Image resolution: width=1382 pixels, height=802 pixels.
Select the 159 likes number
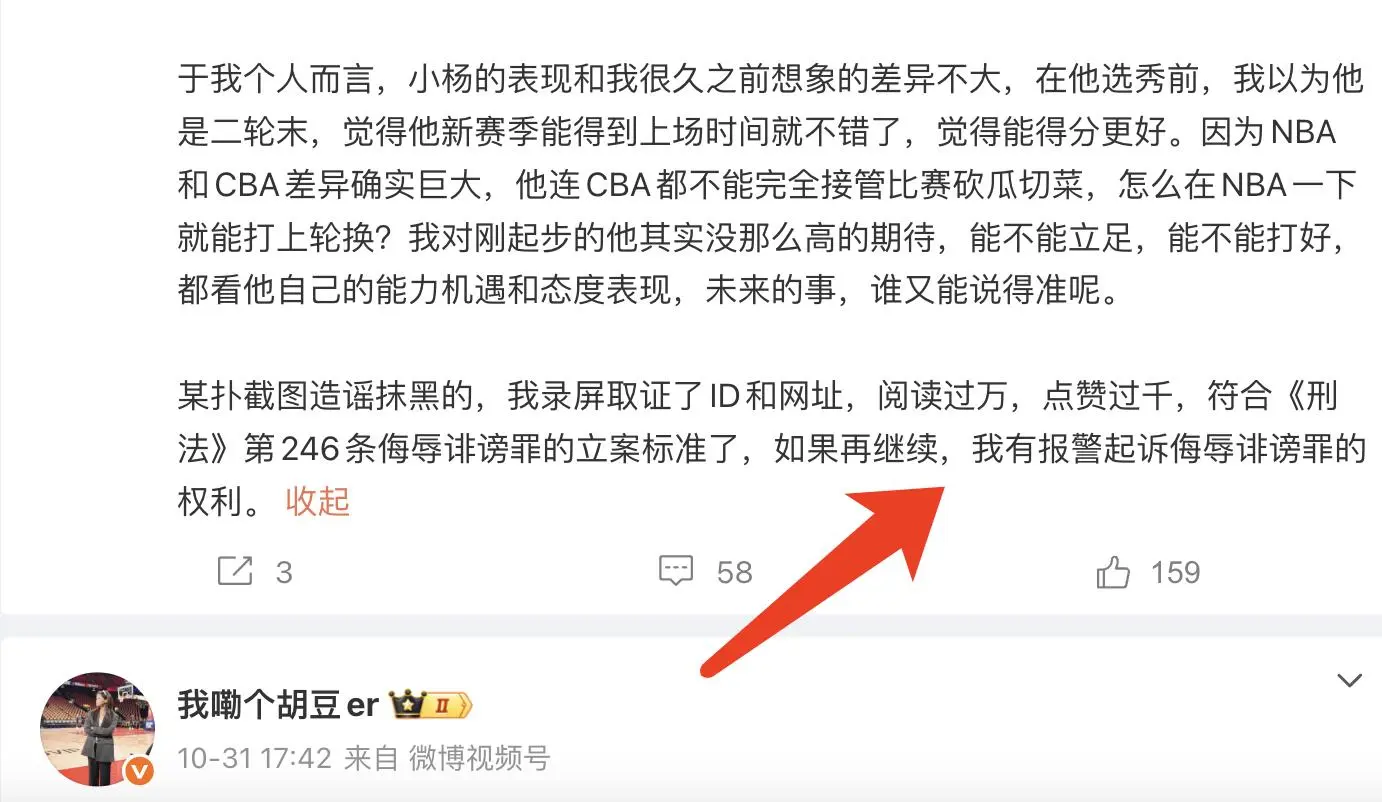1175,572
